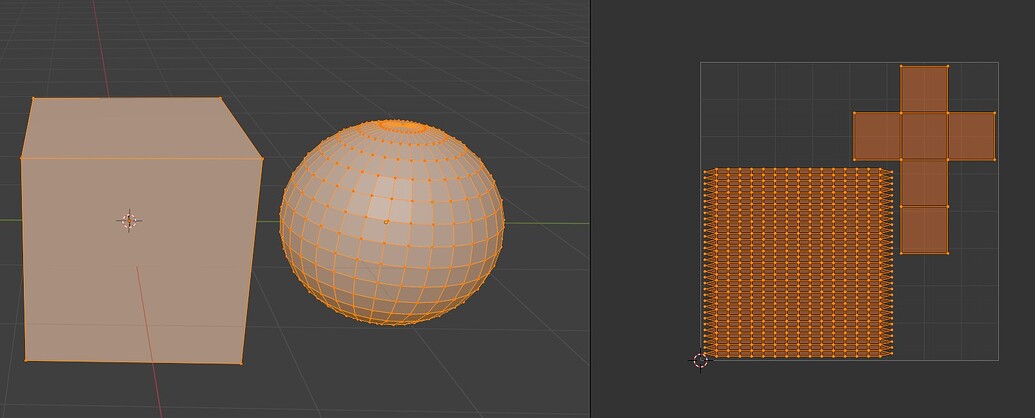
Task: Select left square of cube UV cross
Action: tap(877, 136)
